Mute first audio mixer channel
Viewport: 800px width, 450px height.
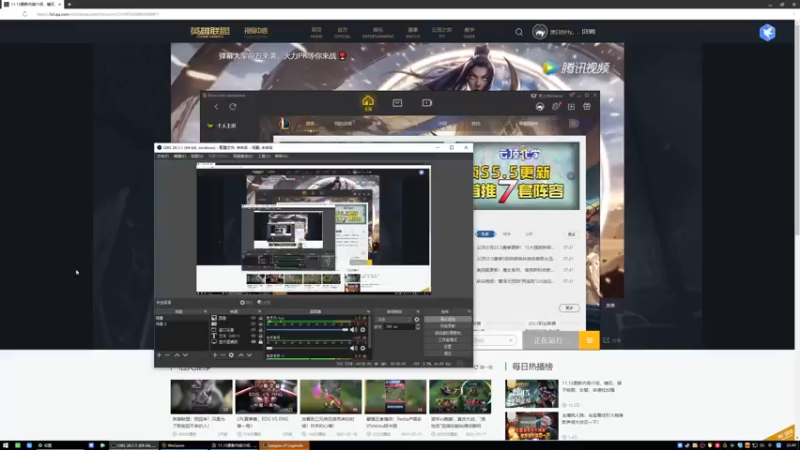tap(353, 330)
